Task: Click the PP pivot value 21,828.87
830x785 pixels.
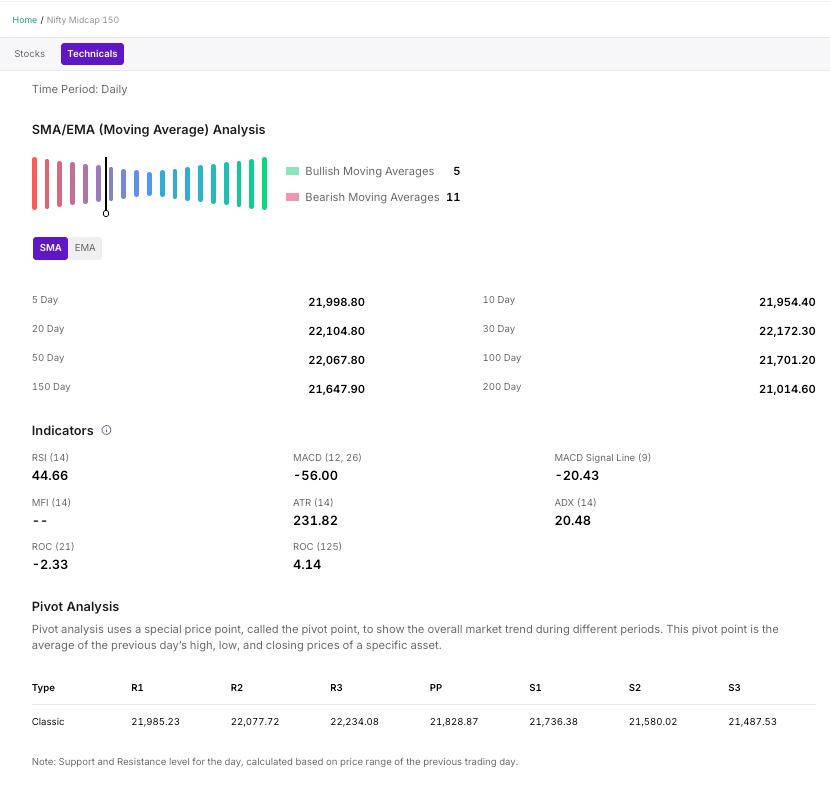Action: [454, 721]
